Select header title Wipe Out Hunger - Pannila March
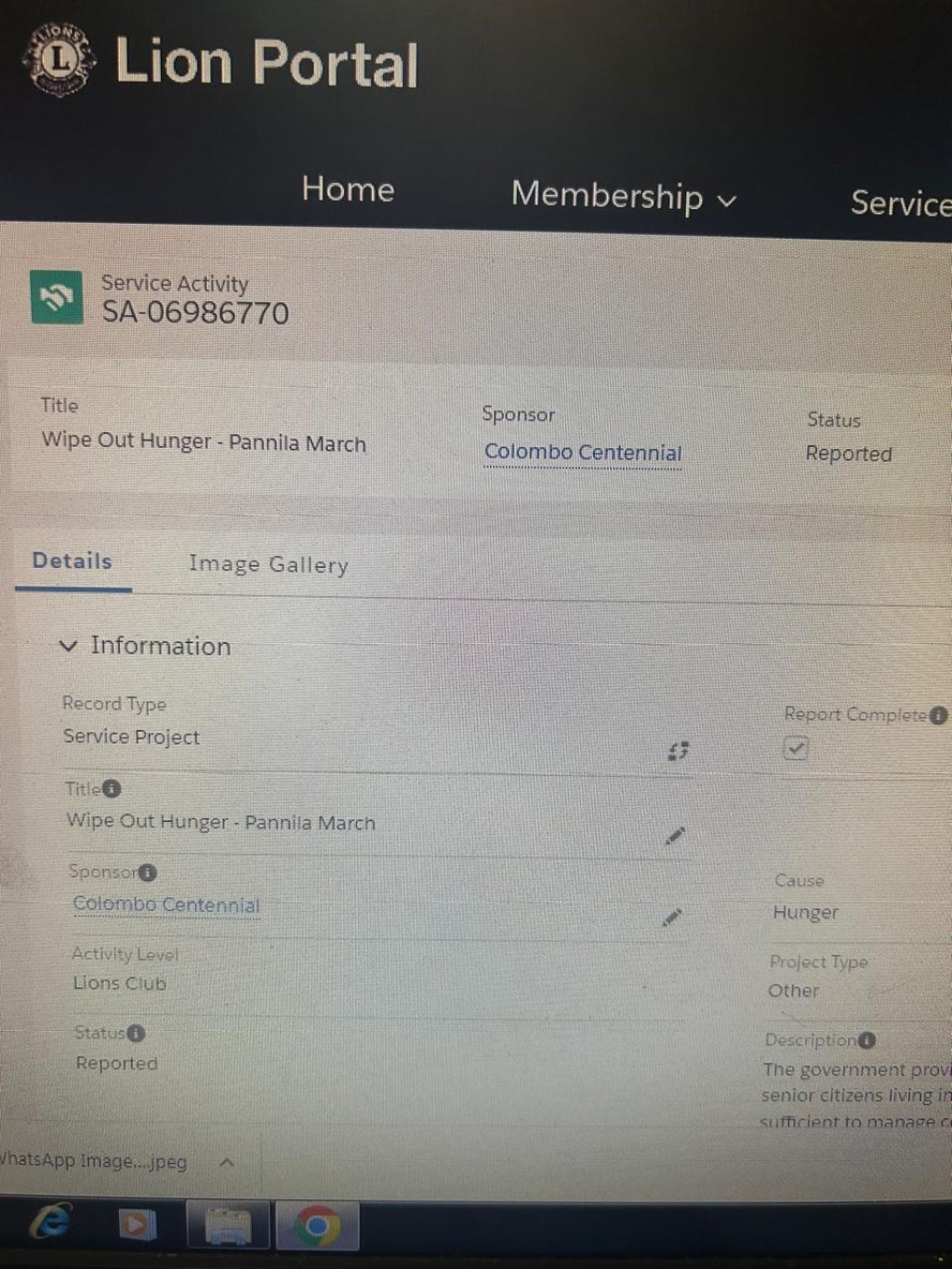952x1269 pixels. [204, 442]
